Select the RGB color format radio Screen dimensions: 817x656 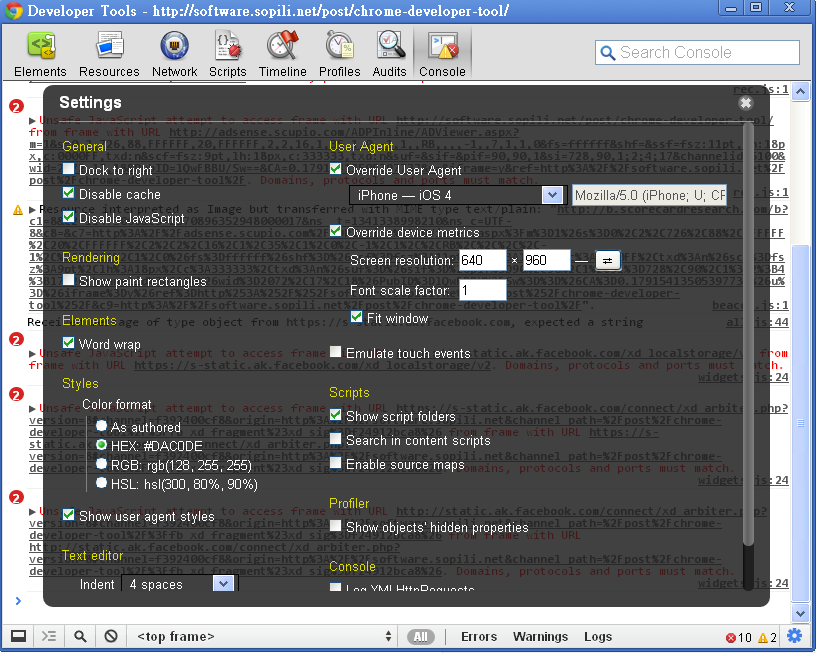click(102, 464)
